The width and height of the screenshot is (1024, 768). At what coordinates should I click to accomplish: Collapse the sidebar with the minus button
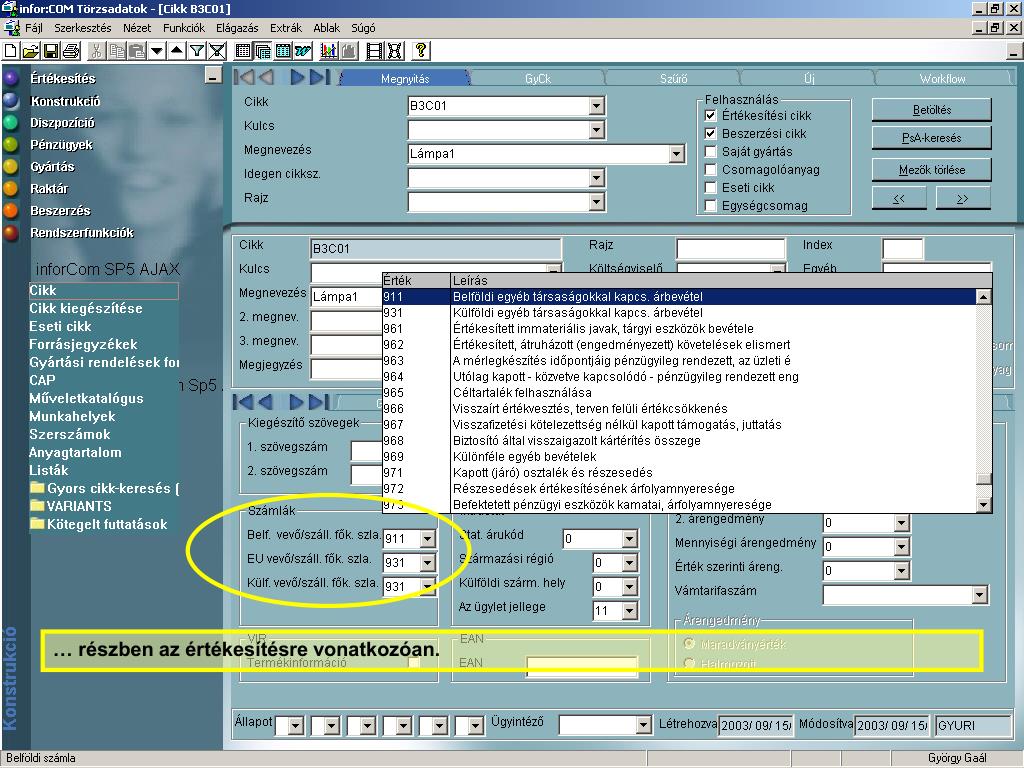(213, 76)
